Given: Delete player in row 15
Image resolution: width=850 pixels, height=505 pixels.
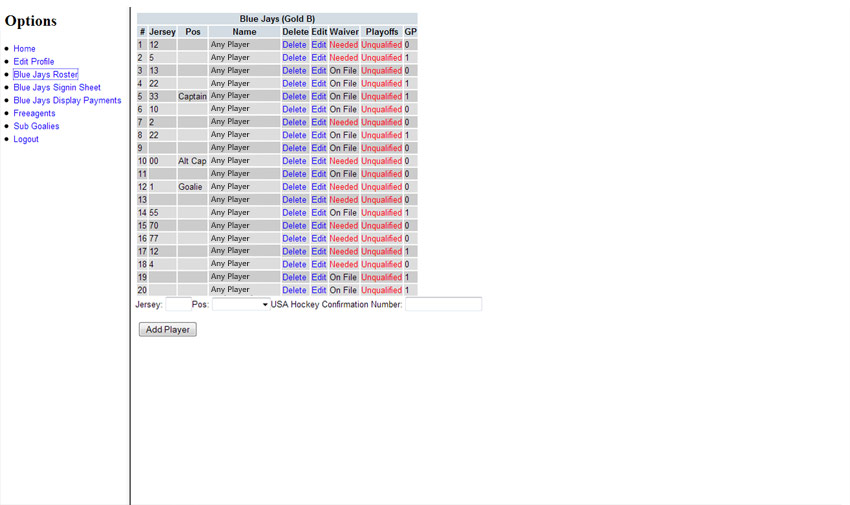Looking at the screenshot, I should point(294,225).
